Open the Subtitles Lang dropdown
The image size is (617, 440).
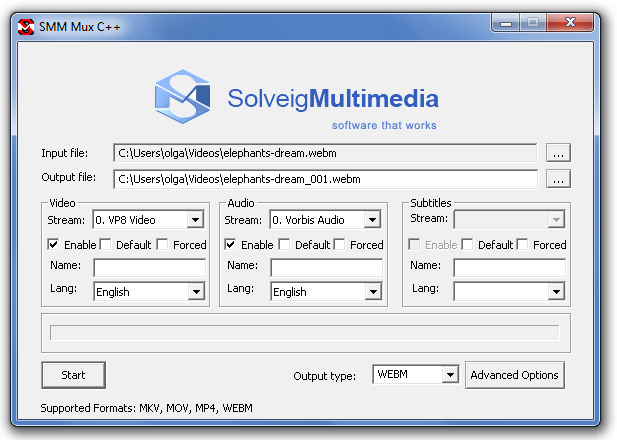click(509, 292)
